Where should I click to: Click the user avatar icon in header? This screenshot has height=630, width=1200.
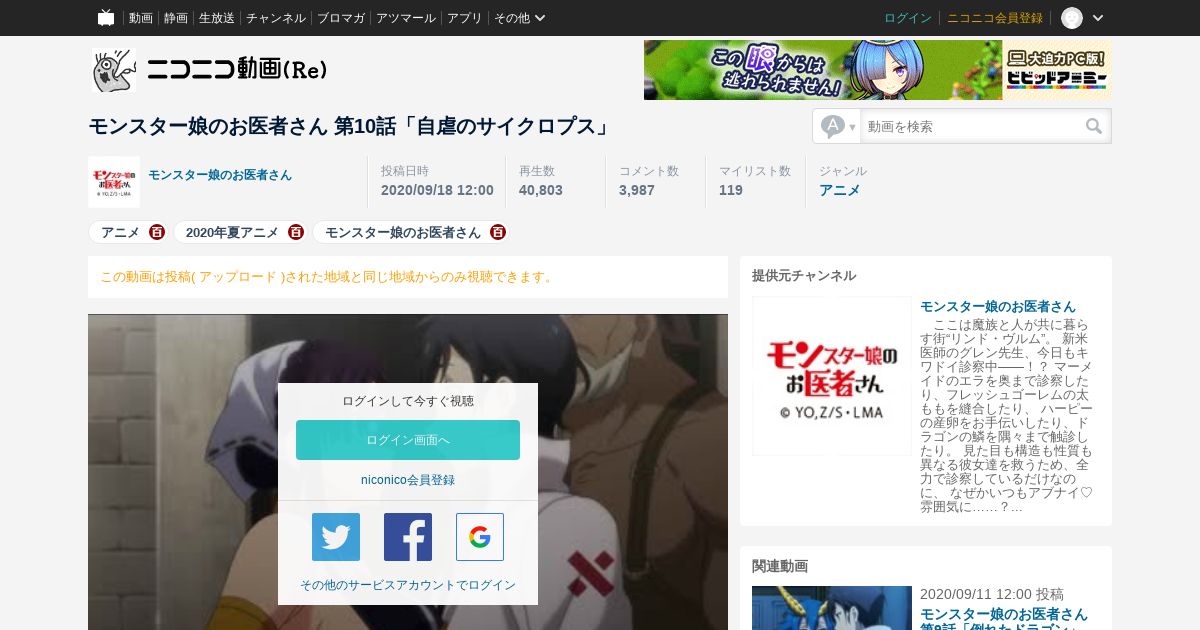click(x=1072, y=18)
